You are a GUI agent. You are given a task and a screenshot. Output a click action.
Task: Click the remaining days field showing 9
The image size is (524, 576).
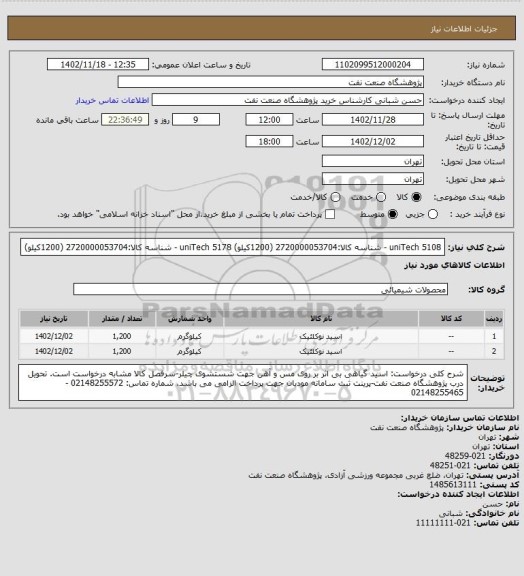pos(196,120)
